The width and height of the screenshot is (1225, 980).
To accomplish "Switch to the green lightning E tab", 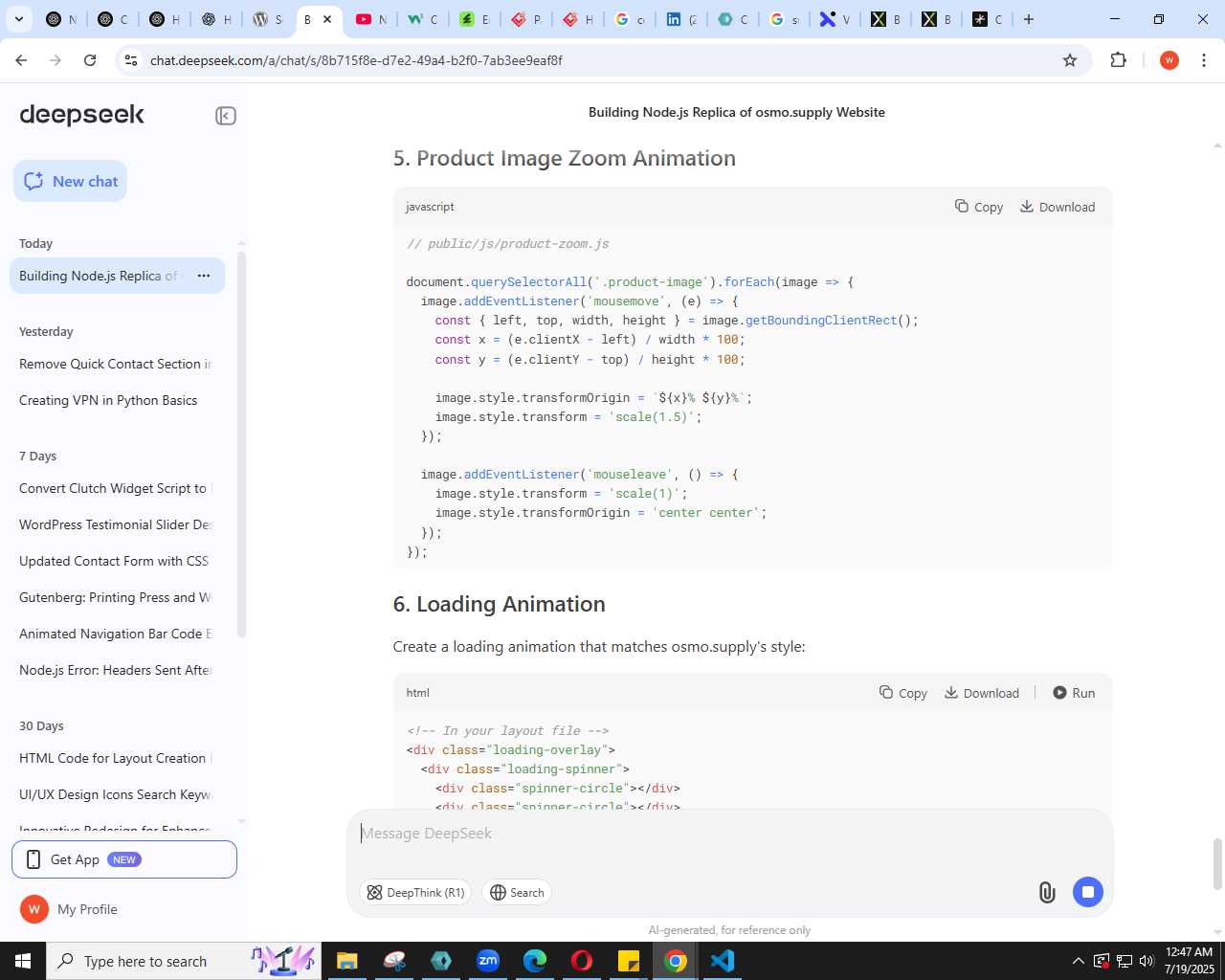I will click(474, 19).
